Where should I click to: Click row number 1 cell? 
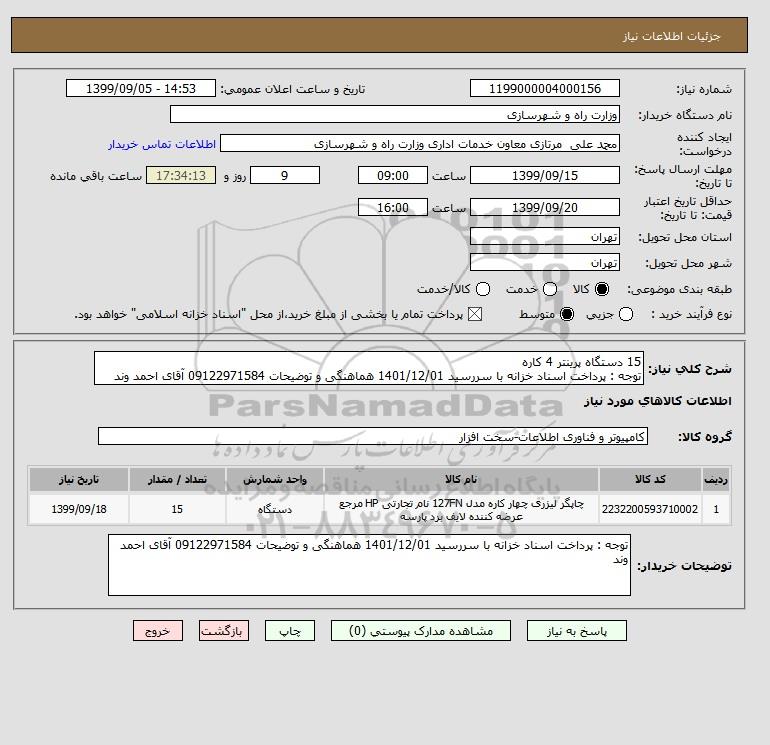pyautogui.click(x=716, y=509)
